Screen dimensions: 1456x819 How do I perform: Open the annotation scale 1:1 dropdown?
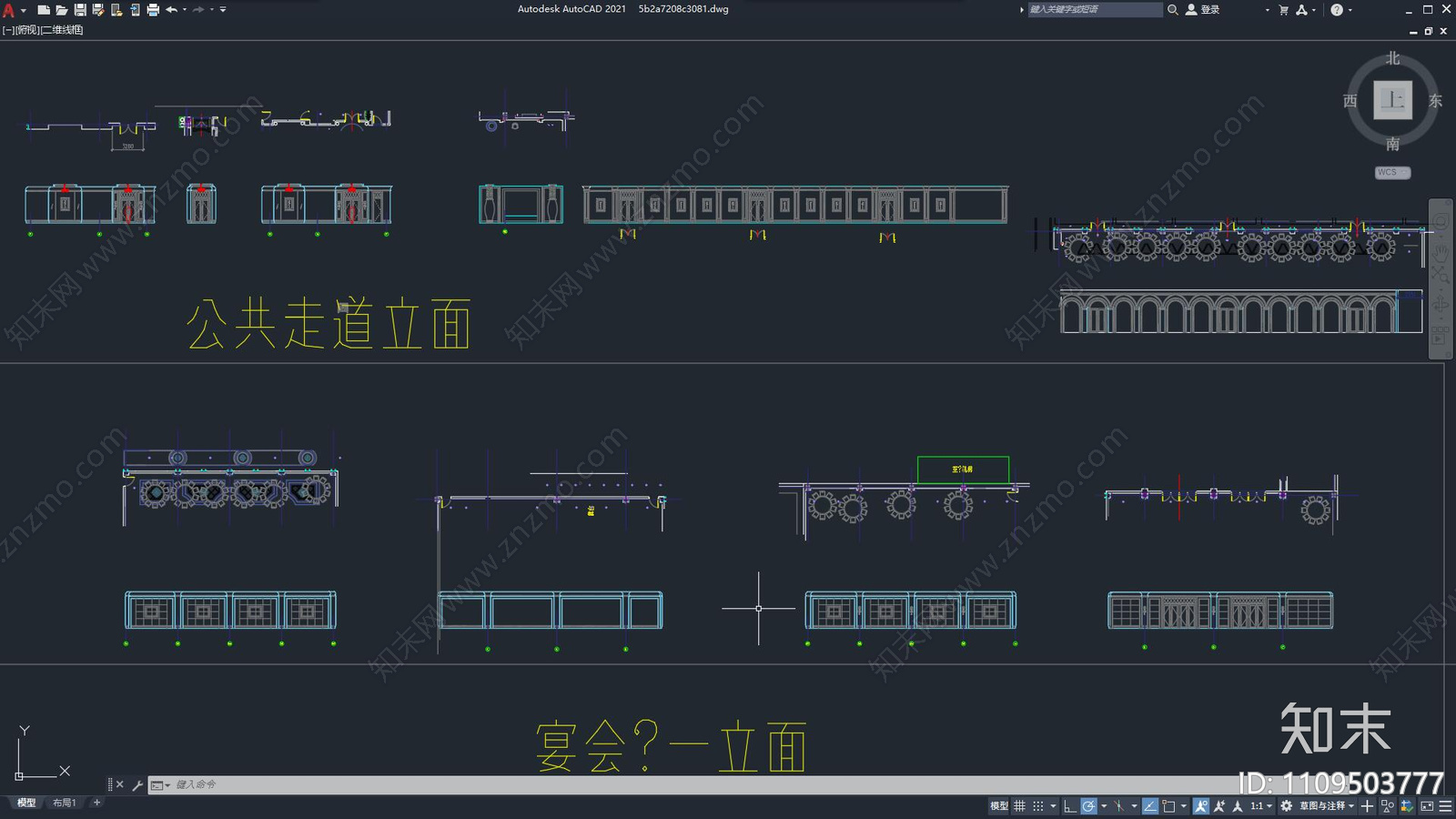(x=1261, y=805)
